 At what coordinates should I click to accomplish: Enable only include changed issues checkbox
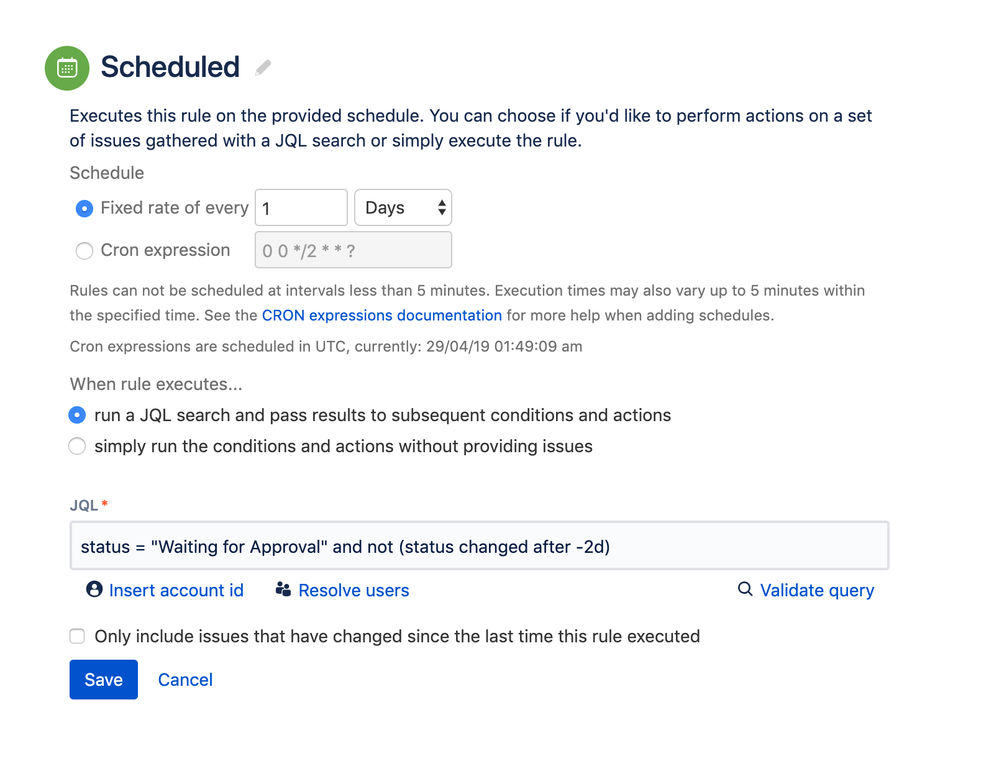[77, 637]
